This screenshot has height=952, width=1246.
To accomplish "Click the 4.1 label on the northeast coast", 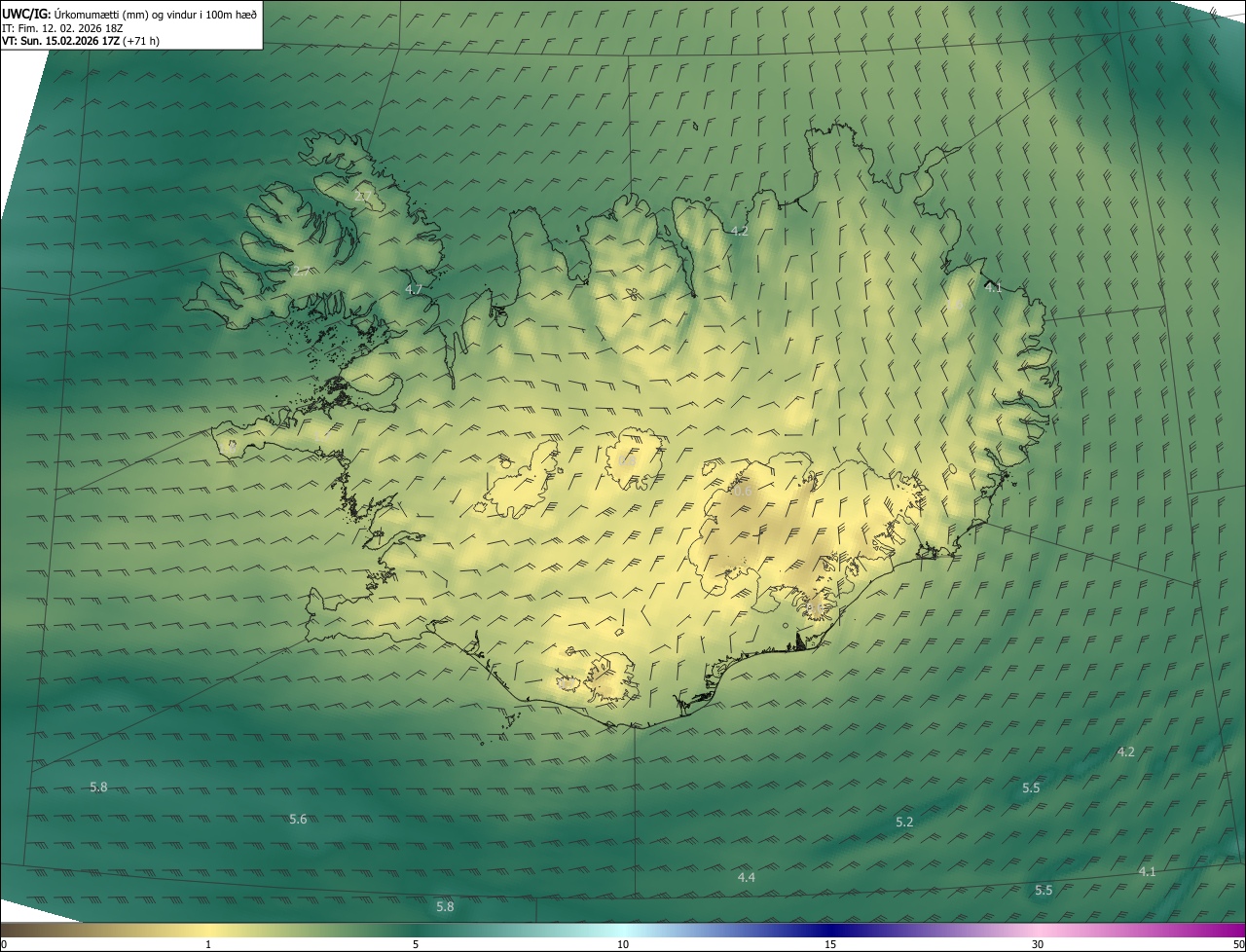I will tap(993, 288).
